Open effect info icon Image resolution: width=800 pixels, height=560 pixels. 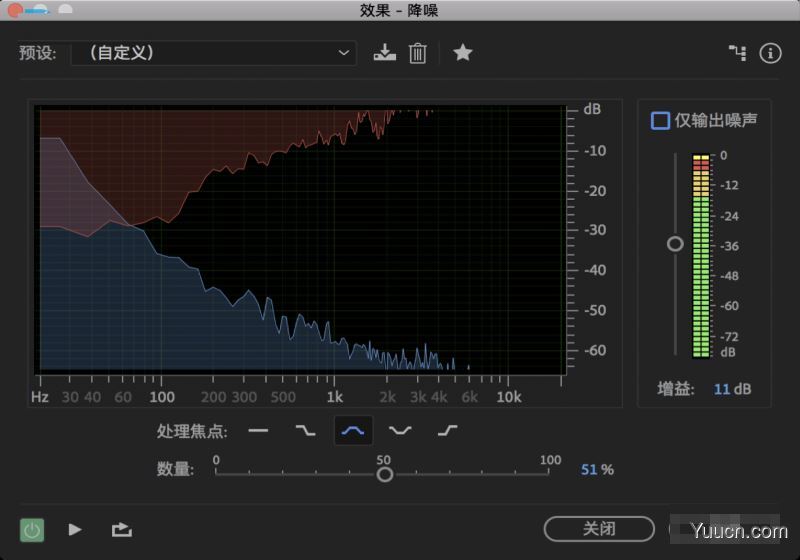pos(770,53)
